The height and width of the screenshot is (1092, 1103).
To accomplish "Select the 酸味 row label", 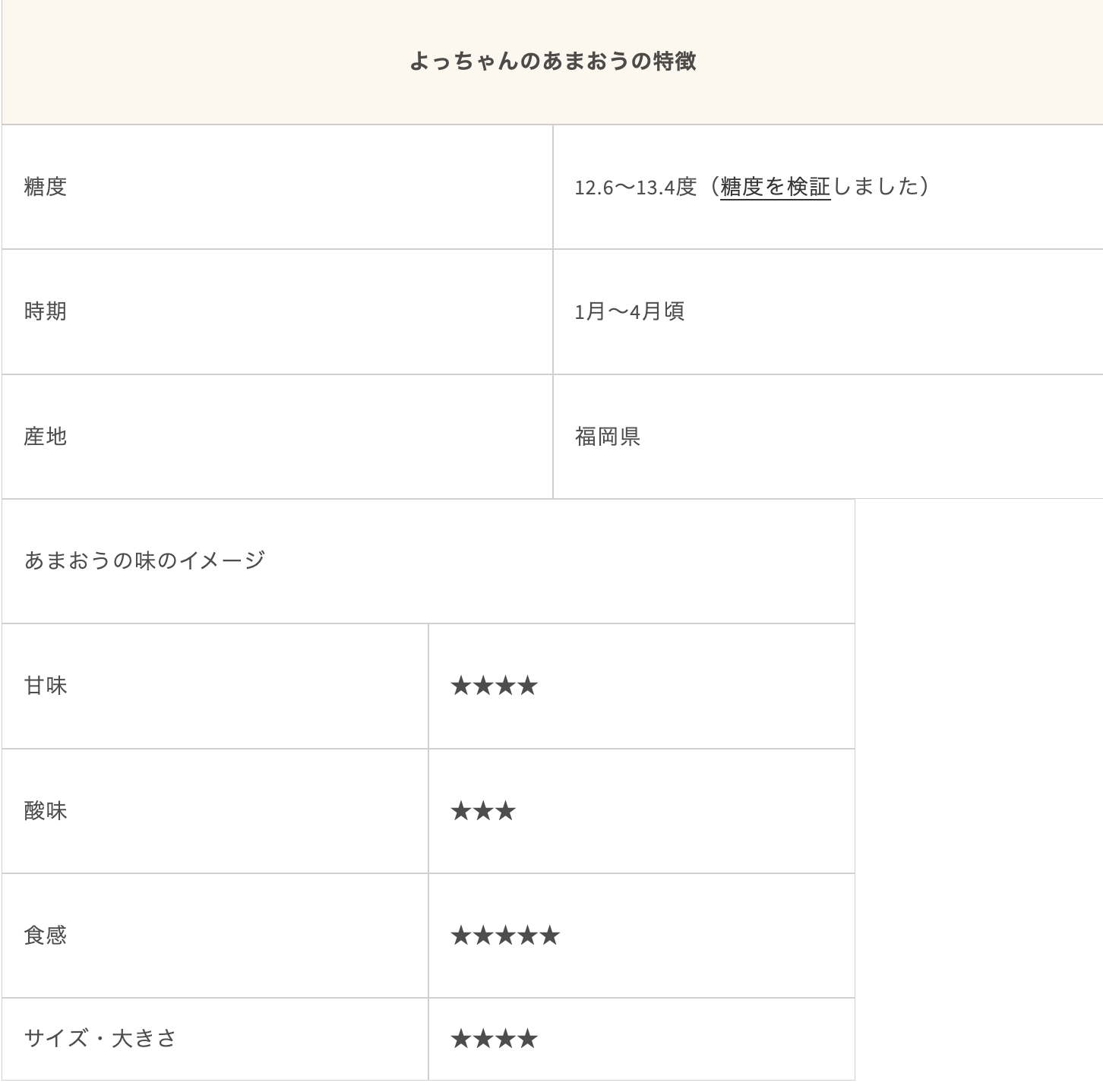I will (46, 811).
